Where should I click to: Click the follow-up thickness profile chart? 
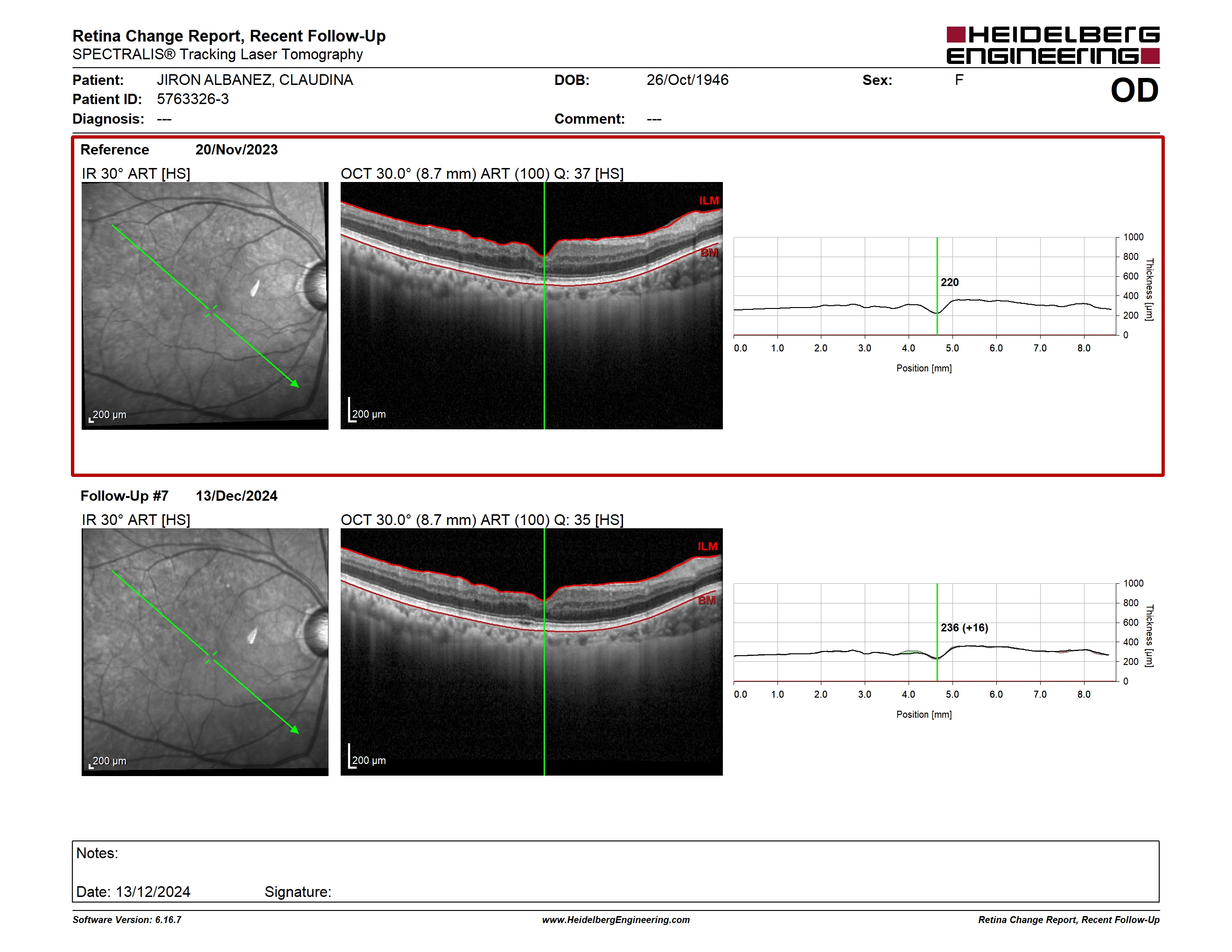tap(925, 632)
